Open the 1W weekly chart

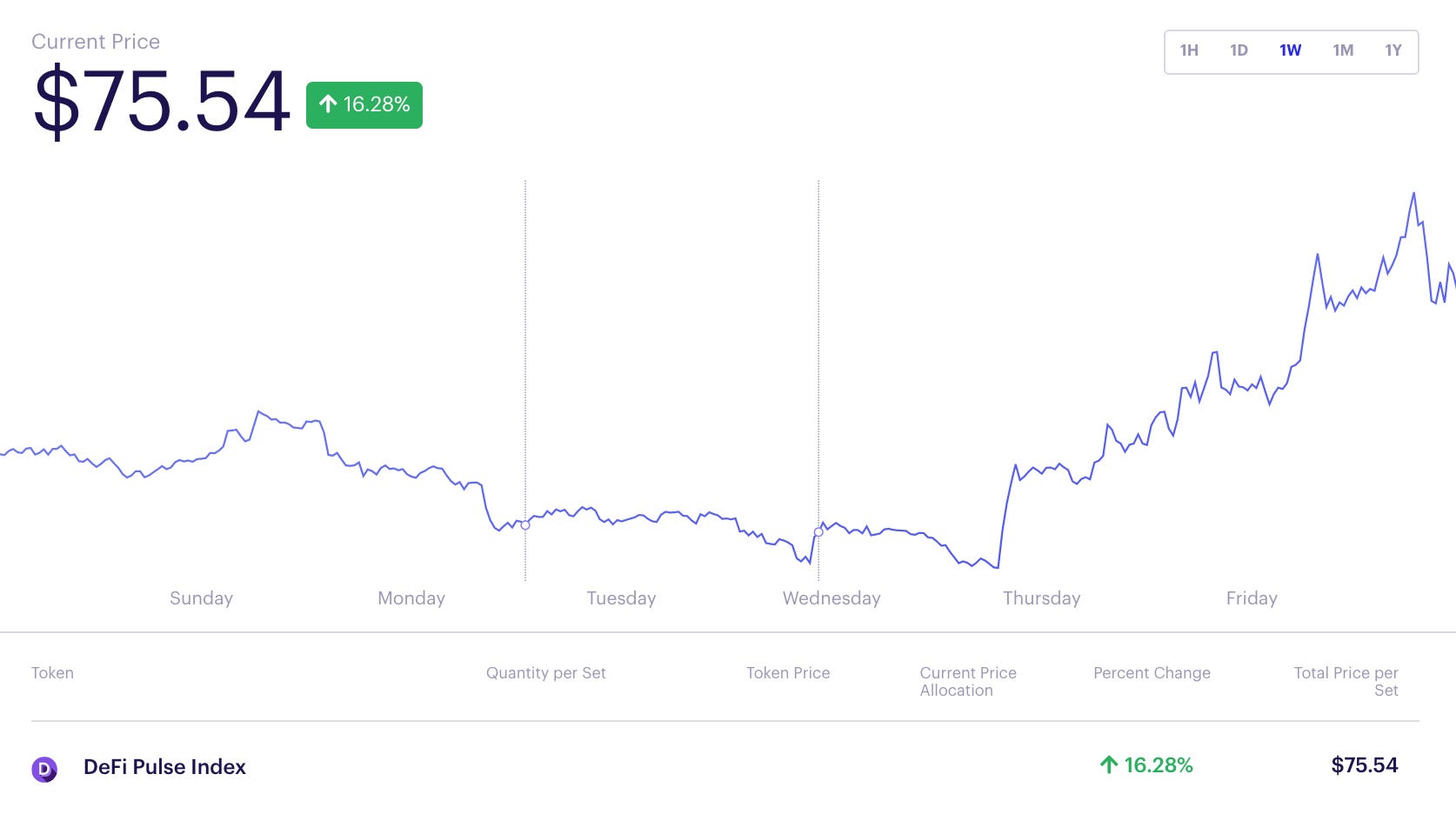[x=1289, y=50]
